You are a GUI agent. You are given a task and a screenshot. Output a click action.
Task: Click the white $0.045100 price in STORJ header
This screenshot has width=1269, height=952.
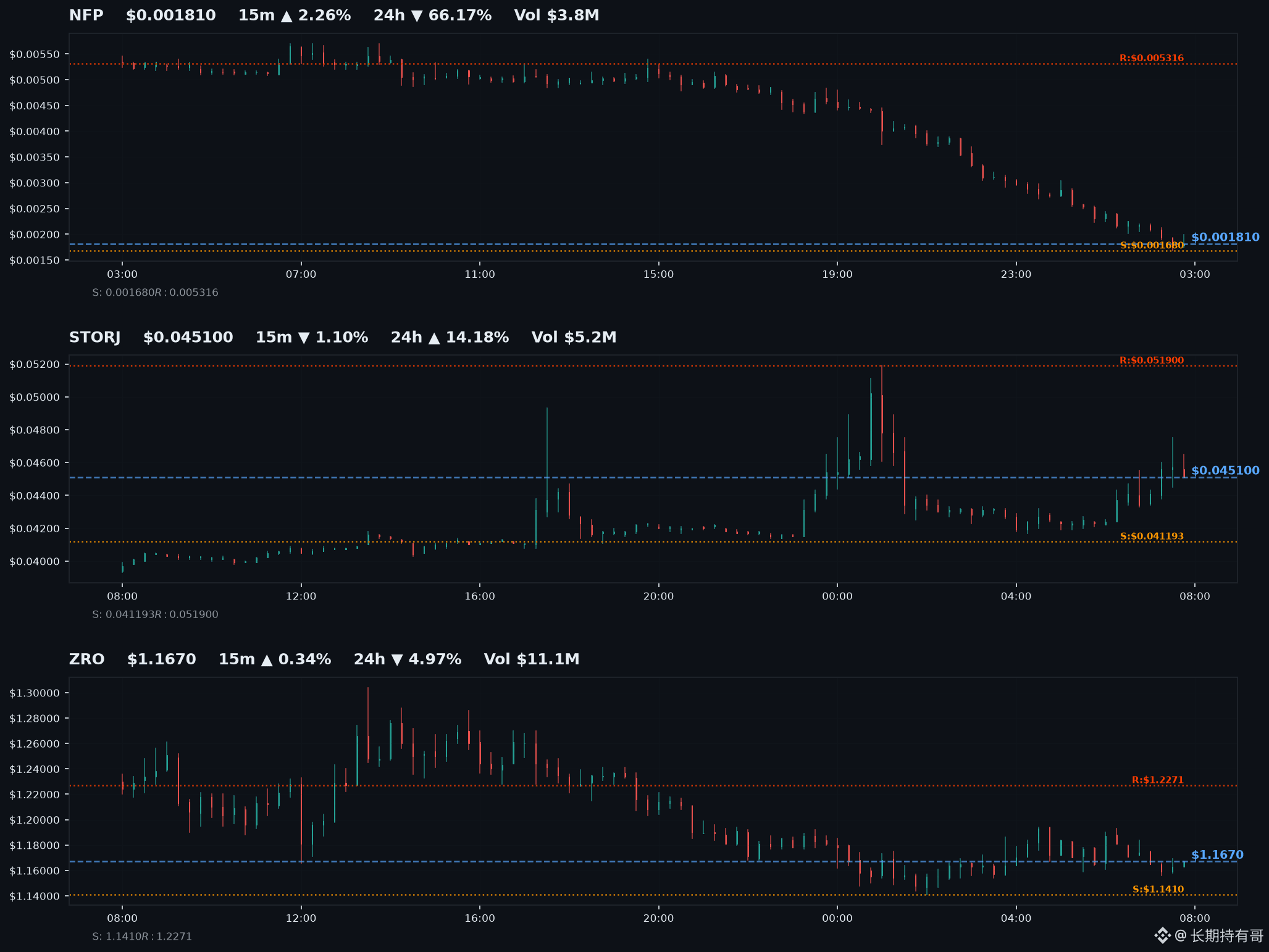click(188, 337)
